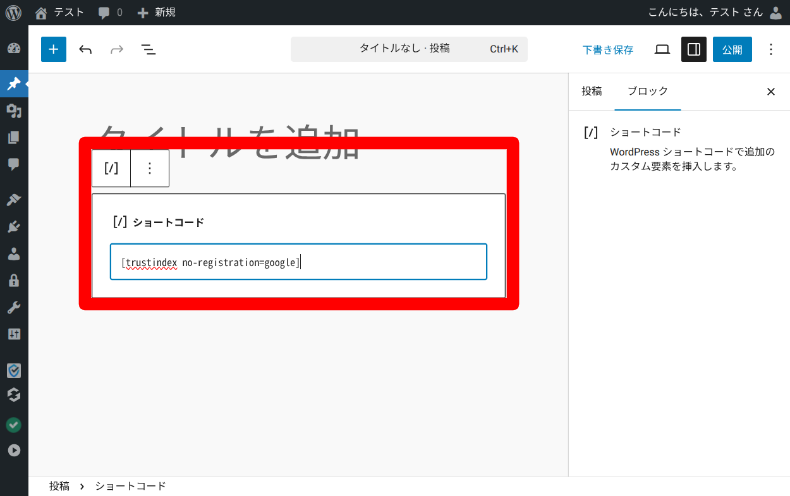790x496 pixels.
Task: Open the editor options three-dot menu
Action: (x=770, y=49)
